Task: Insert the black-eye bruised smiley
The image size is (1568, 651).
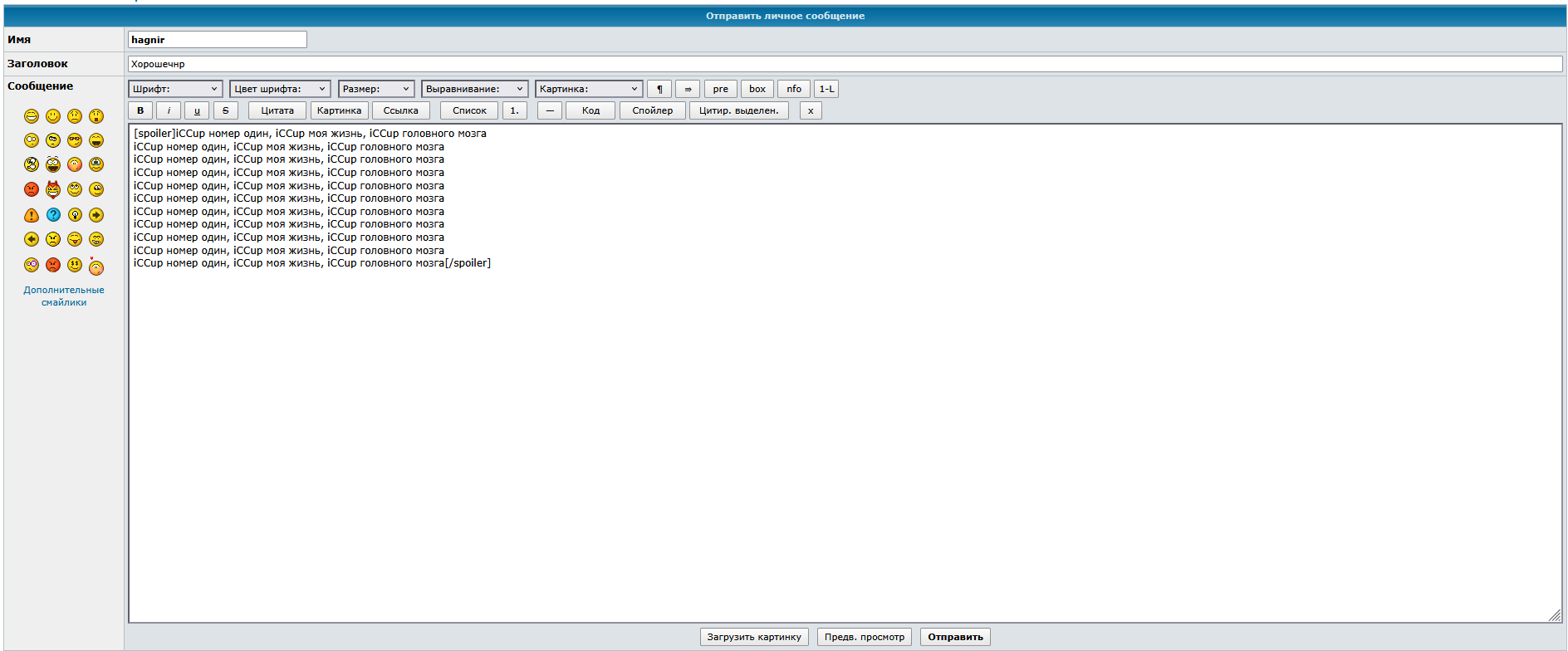Action: pyautogui.click(x=32, y=265)
